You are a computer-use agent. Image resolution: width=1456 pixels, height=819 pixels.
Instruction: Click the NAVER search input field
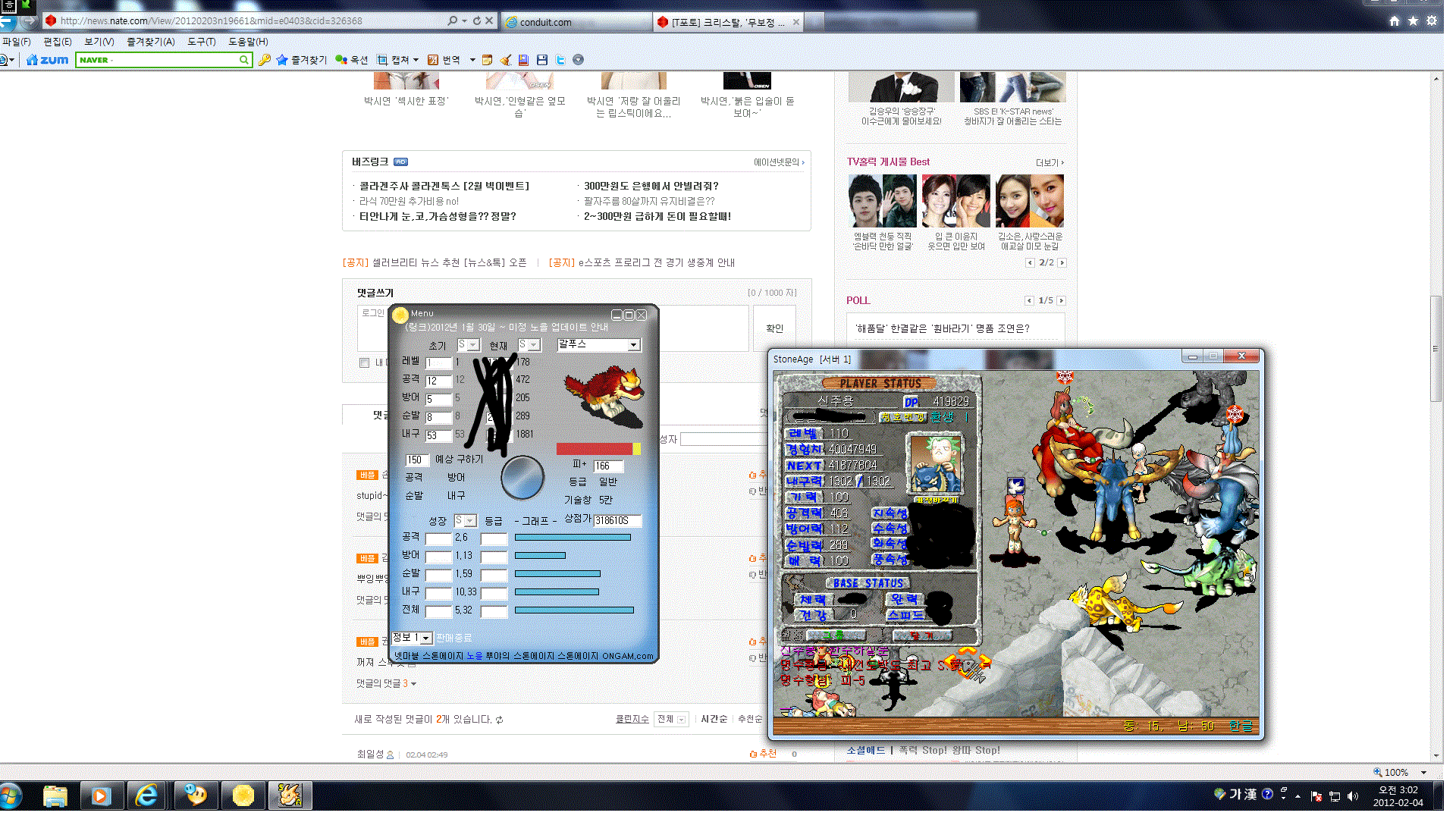click(x=158, y=60)
